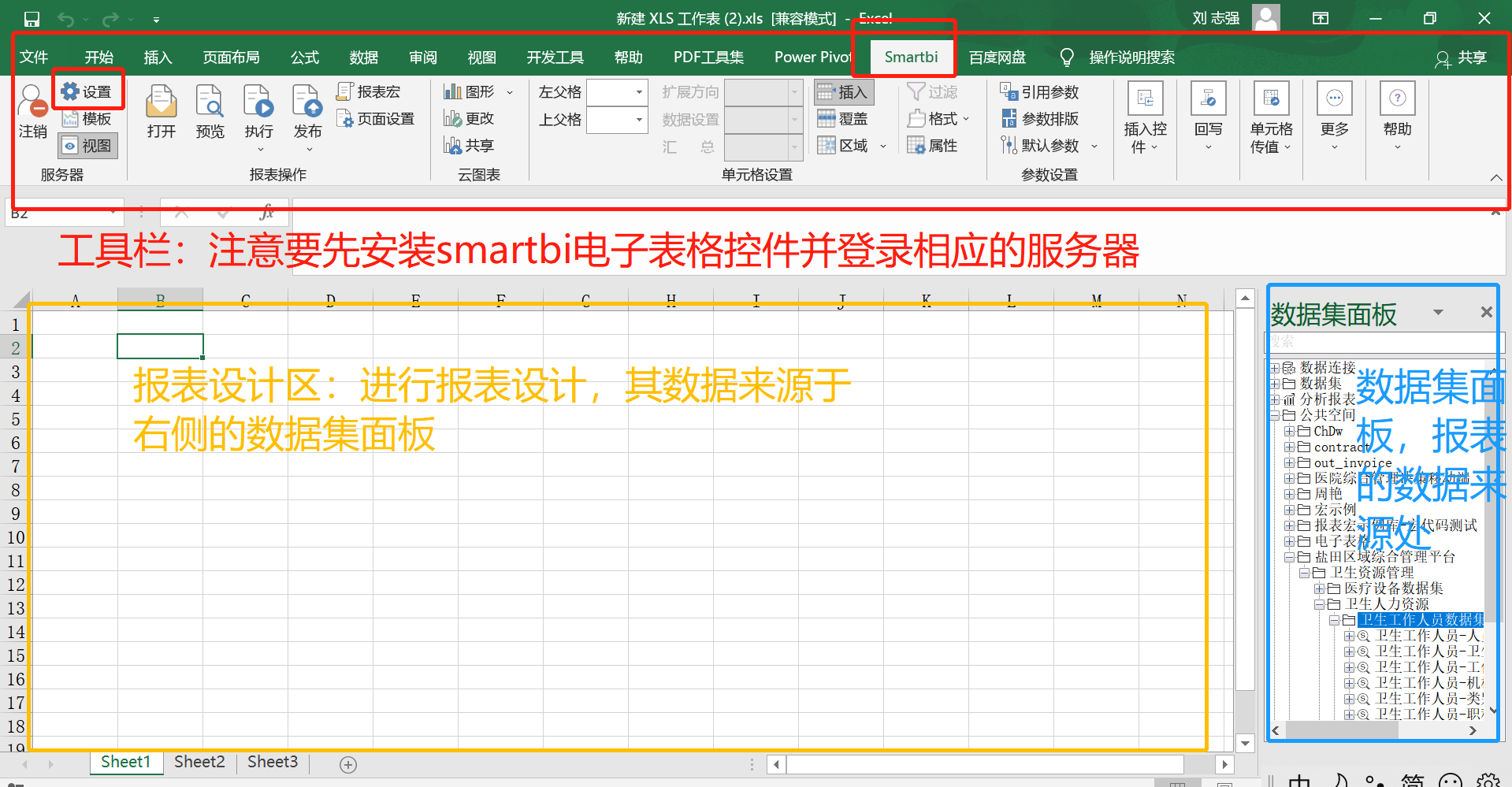The width and height of the screenshot is (1512, 787).
Task: Switch to the 公式 formulas tab
Action: tap(305, 57)
